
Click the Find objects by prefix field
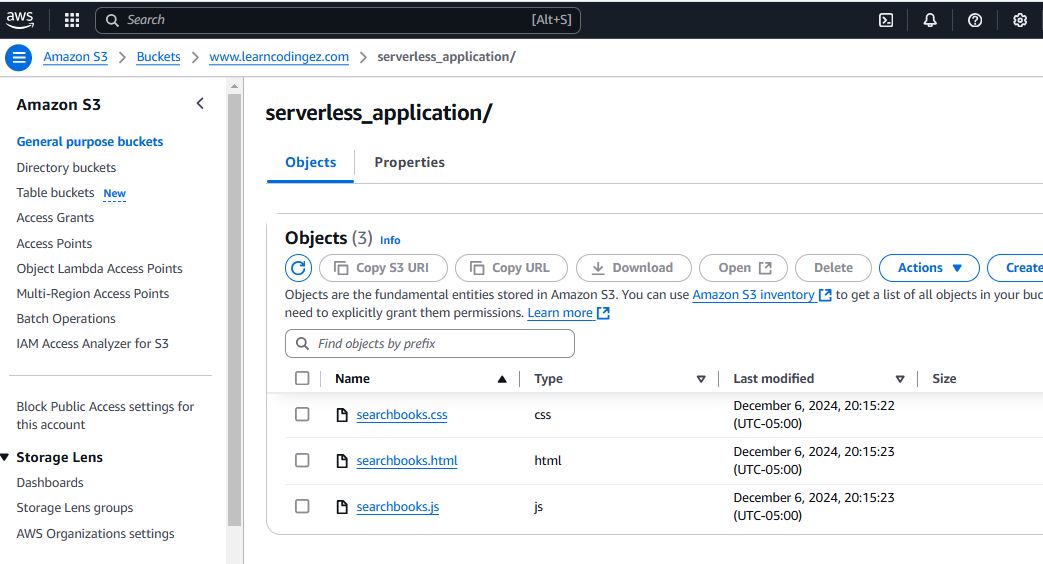pyautogui.click(x=430, y=343)
